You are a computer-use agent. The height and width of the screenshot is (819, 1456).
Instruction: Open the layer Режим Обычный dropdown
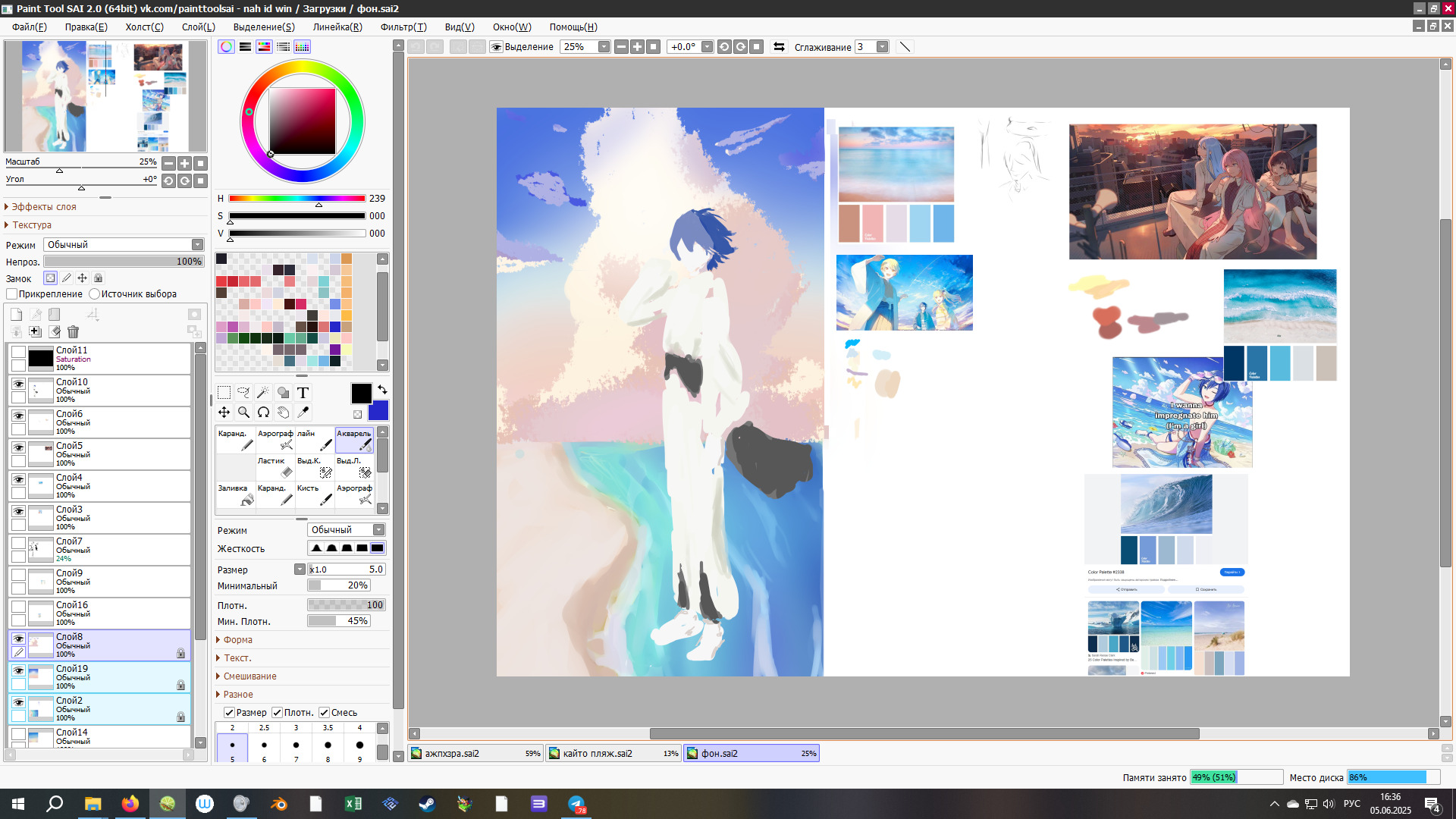point(124,244)
